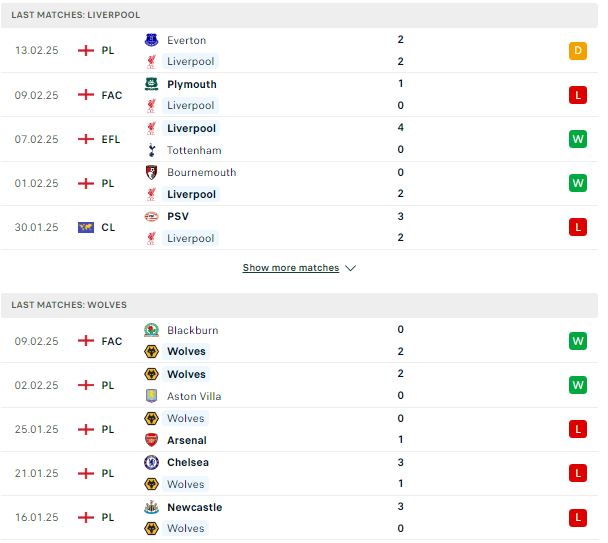
Task: Open the Everton vs Liverpool match row
Action: coord(299,50)
